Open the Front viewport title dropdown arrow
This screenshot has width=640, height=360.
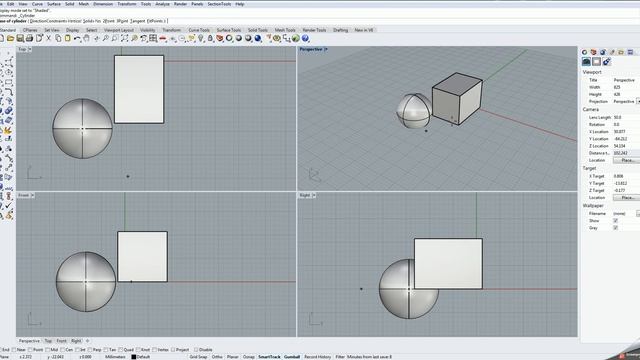(x=33, y=196)
